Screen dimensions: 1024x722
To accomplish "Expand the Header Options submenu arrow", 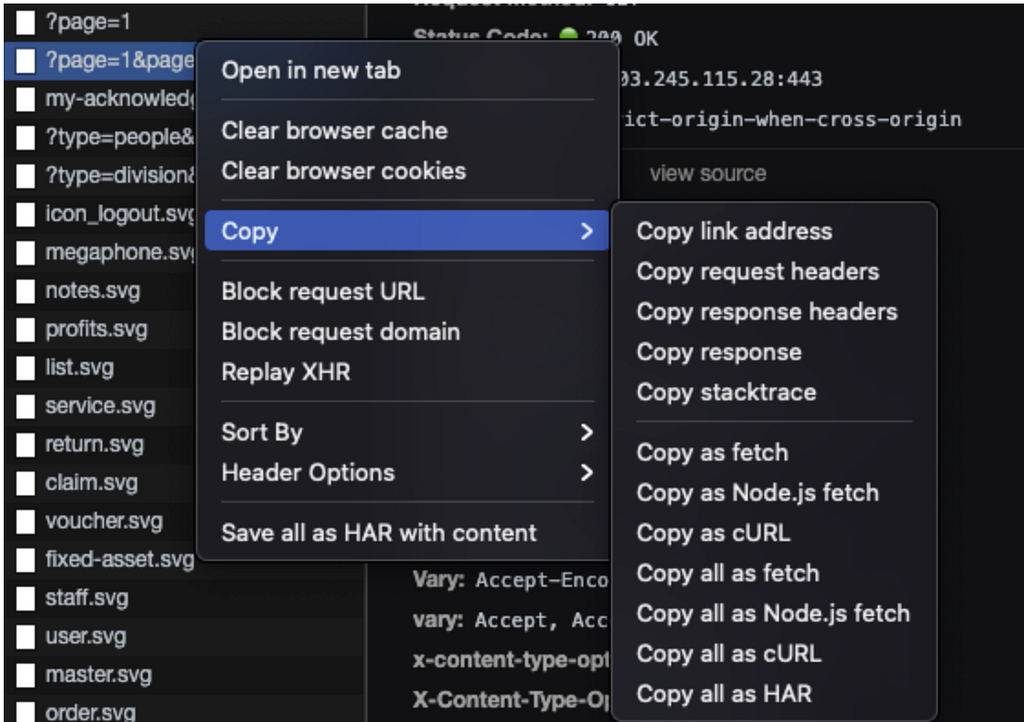I will 586,473.
